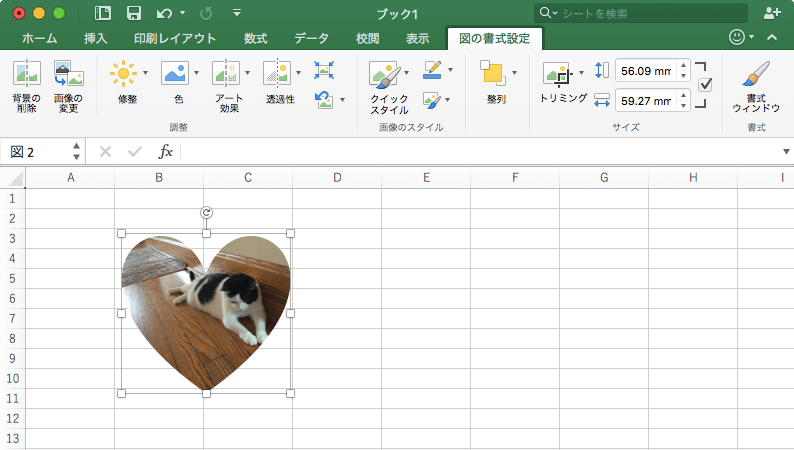Click the smiley feedback icon
This screenshot has width=794, height=450.
tap(737, 37)
